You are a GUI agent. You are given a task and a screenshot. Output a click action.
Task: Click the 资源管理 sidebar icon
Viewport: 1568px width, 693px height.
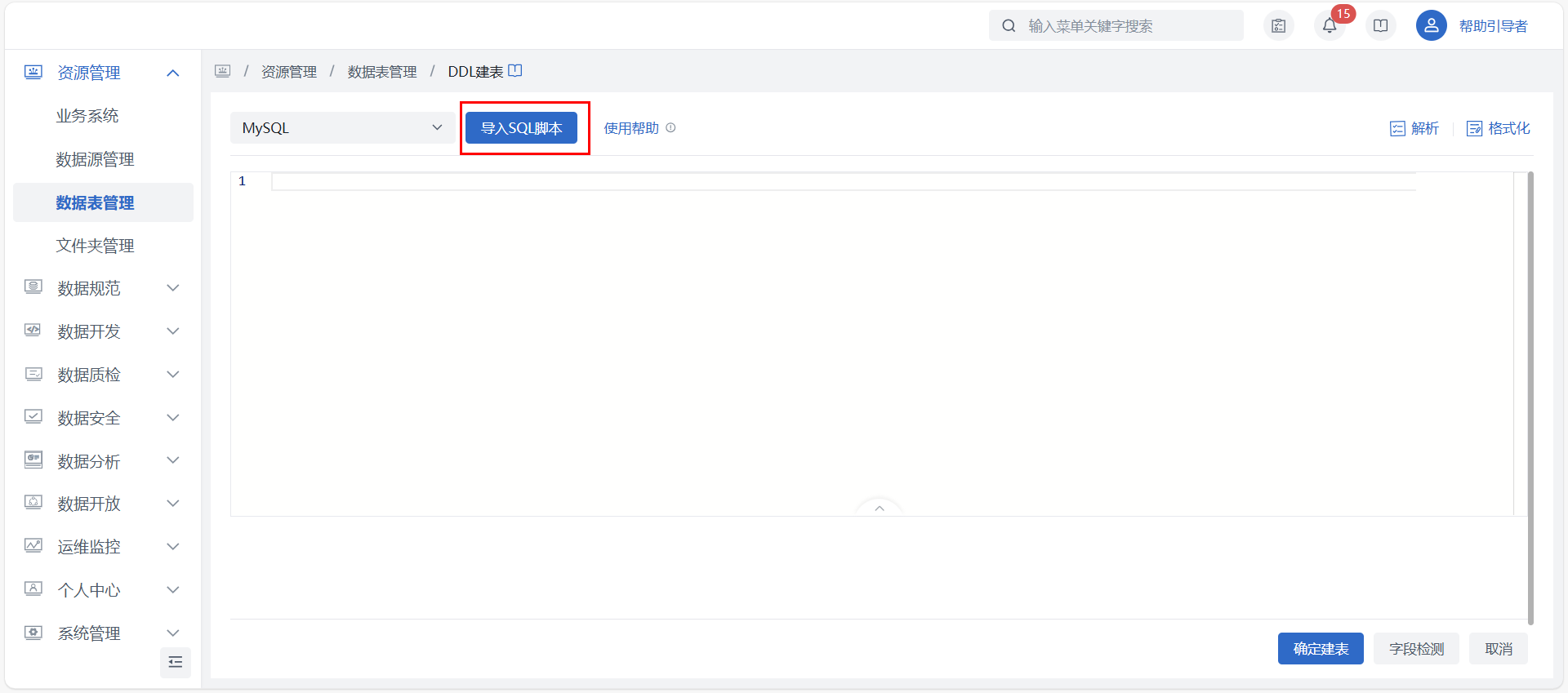[x=33, y=73]
